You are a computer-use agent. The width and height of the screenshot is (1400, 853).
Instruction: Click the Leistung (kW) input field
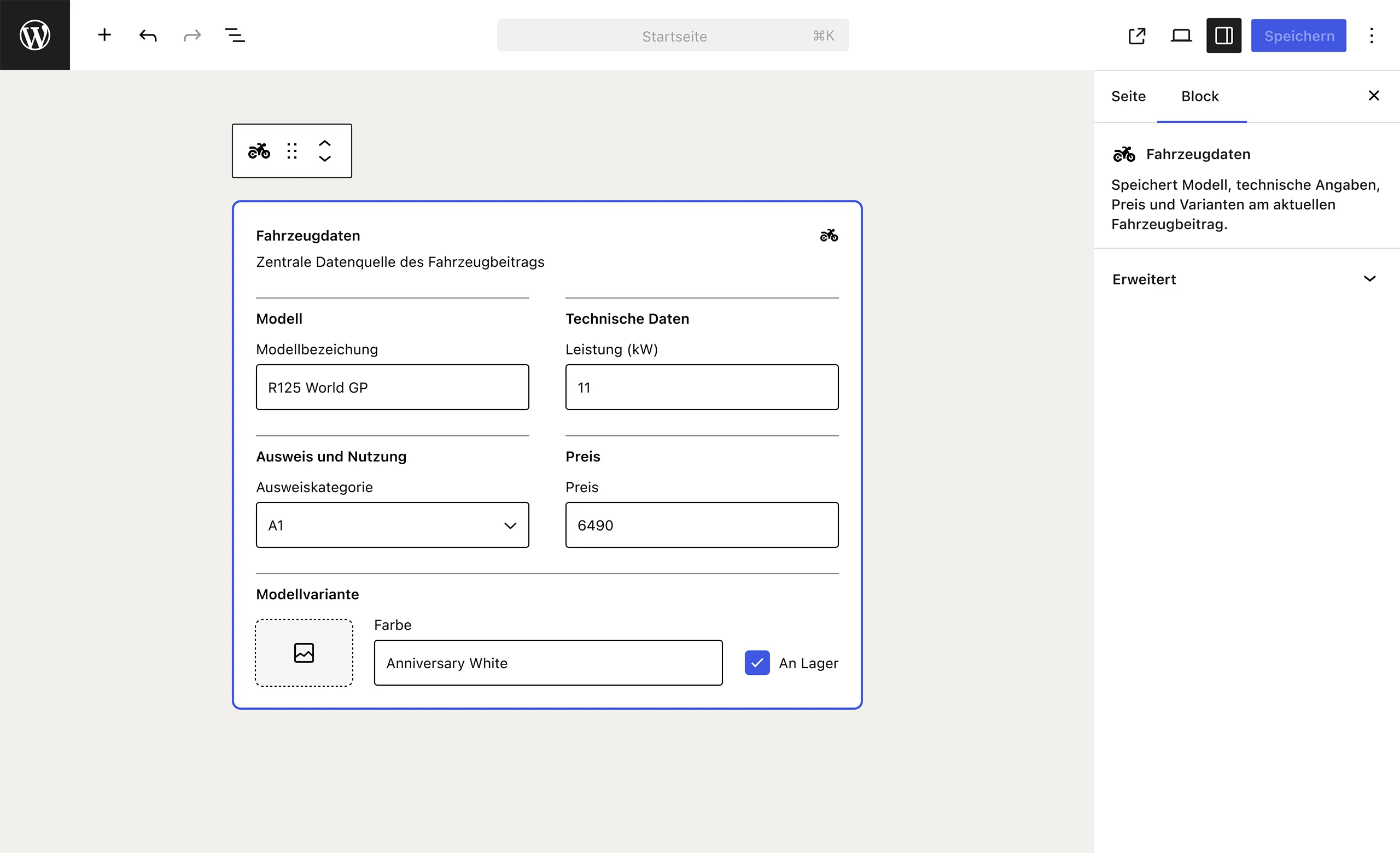[x=702, y=387]
